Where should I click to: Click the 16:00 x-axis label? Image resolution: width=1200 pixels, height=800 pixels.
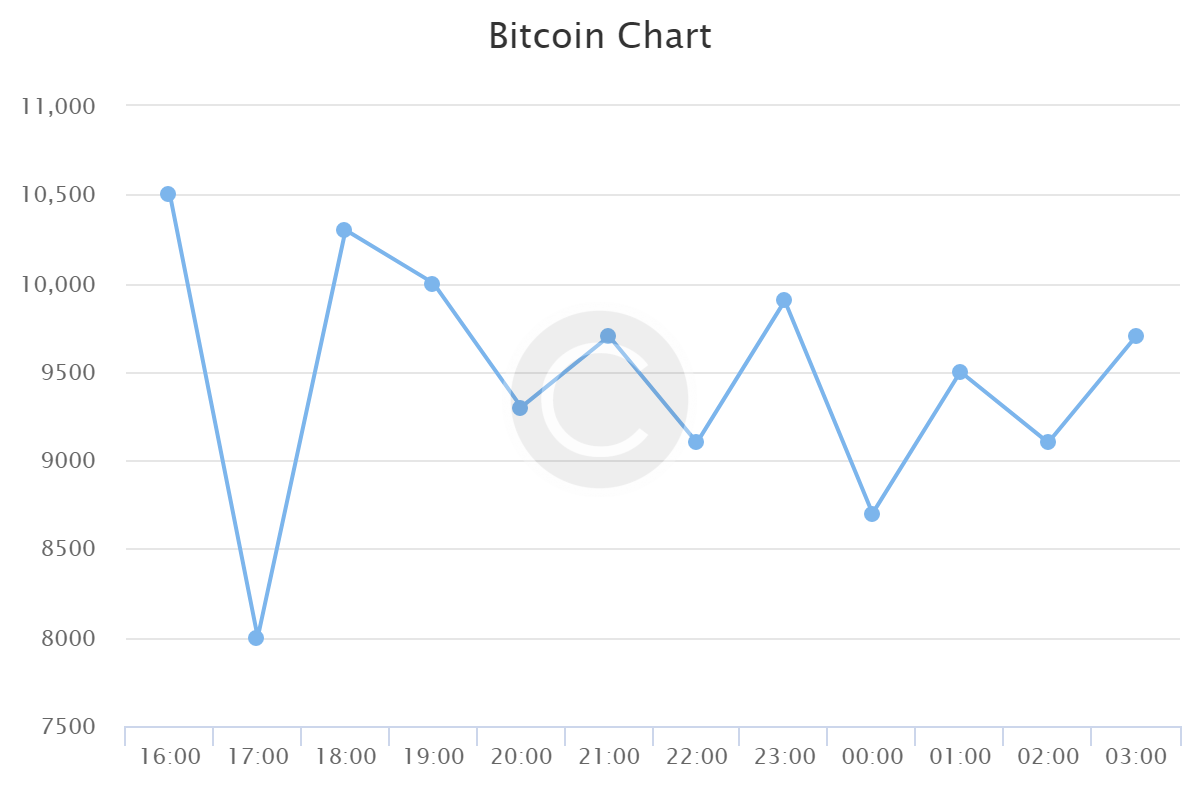pos(170,756)
